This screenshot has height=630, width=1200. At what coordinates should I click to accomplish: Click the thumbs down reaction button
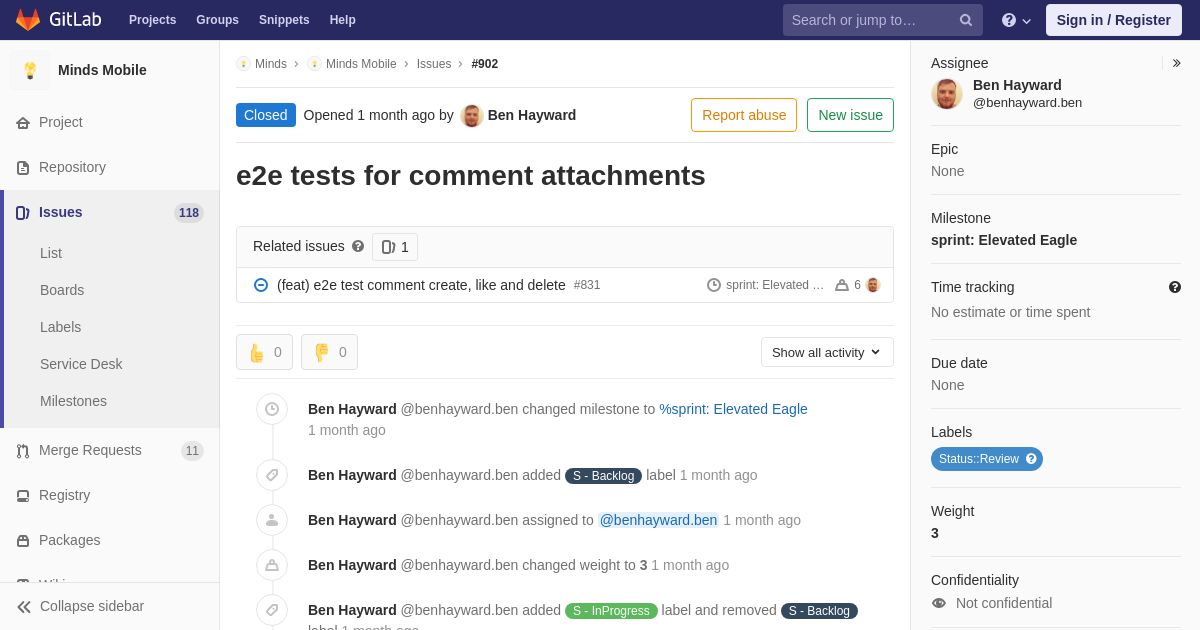click(329, 352)
